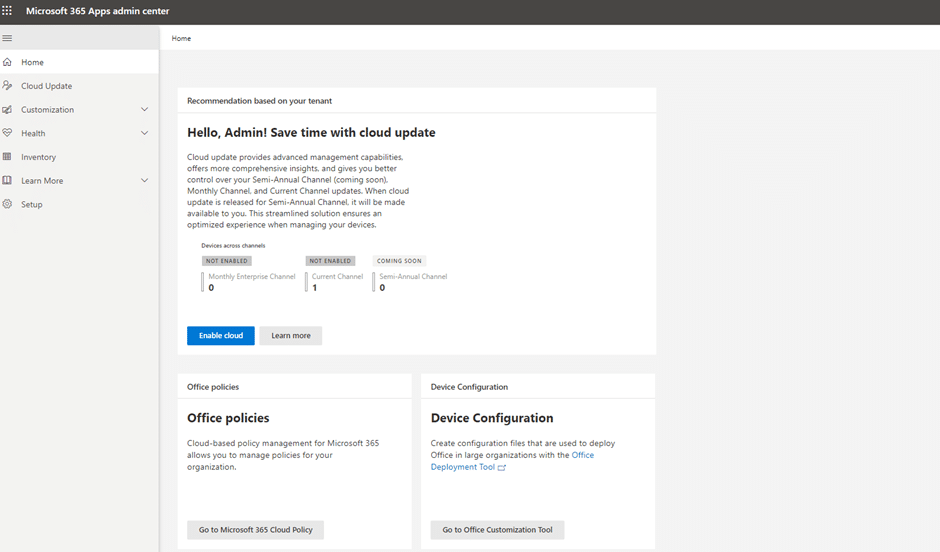940x552 pixels.
Task: Click the Devices across channels label
Action: pos(233,246)
